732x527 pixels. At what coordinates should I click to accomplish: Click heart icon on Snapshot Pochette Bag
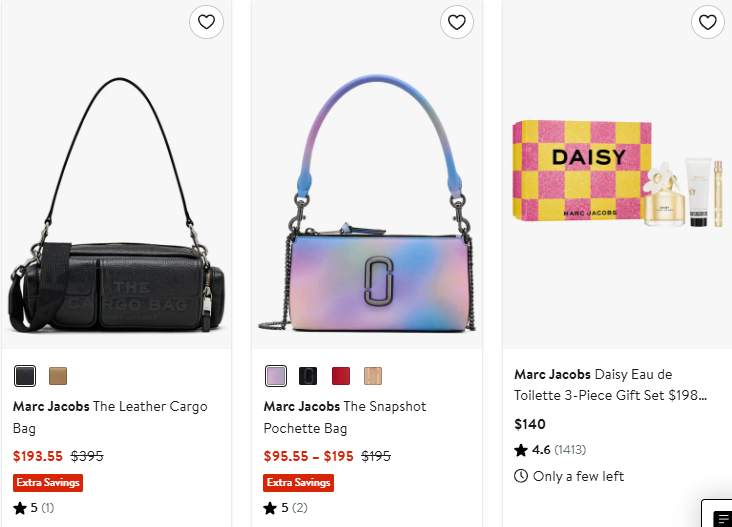(x=457, y=22)
